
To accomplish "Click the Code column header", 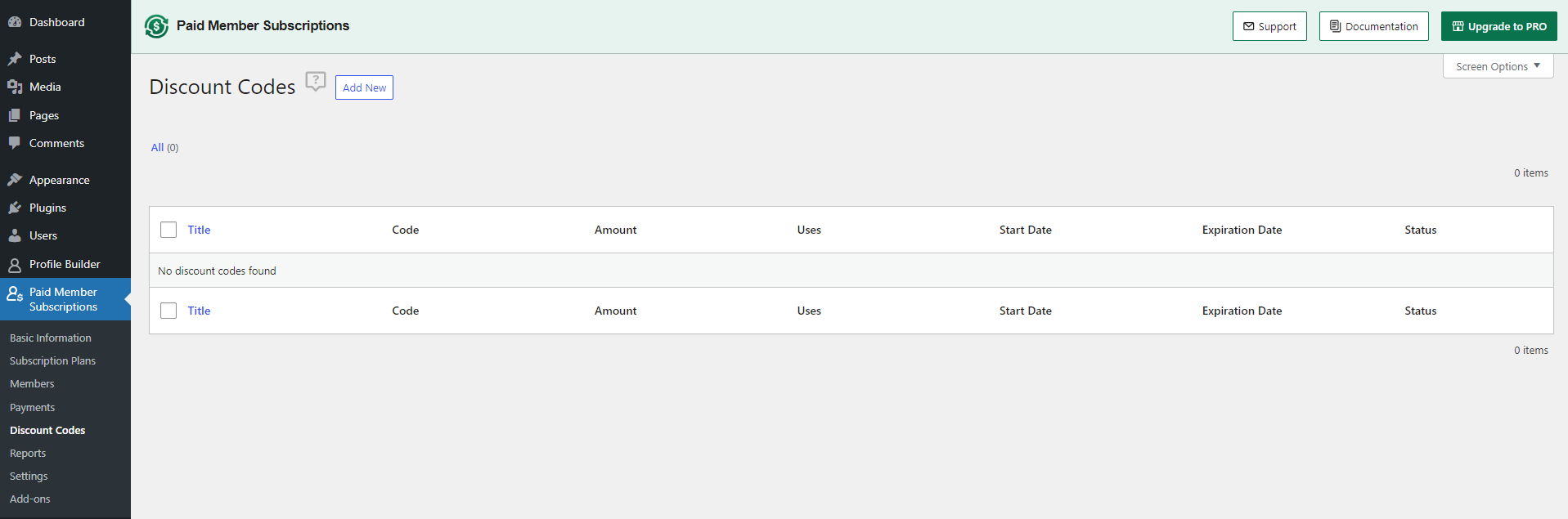I will click(x=406, y=230).
